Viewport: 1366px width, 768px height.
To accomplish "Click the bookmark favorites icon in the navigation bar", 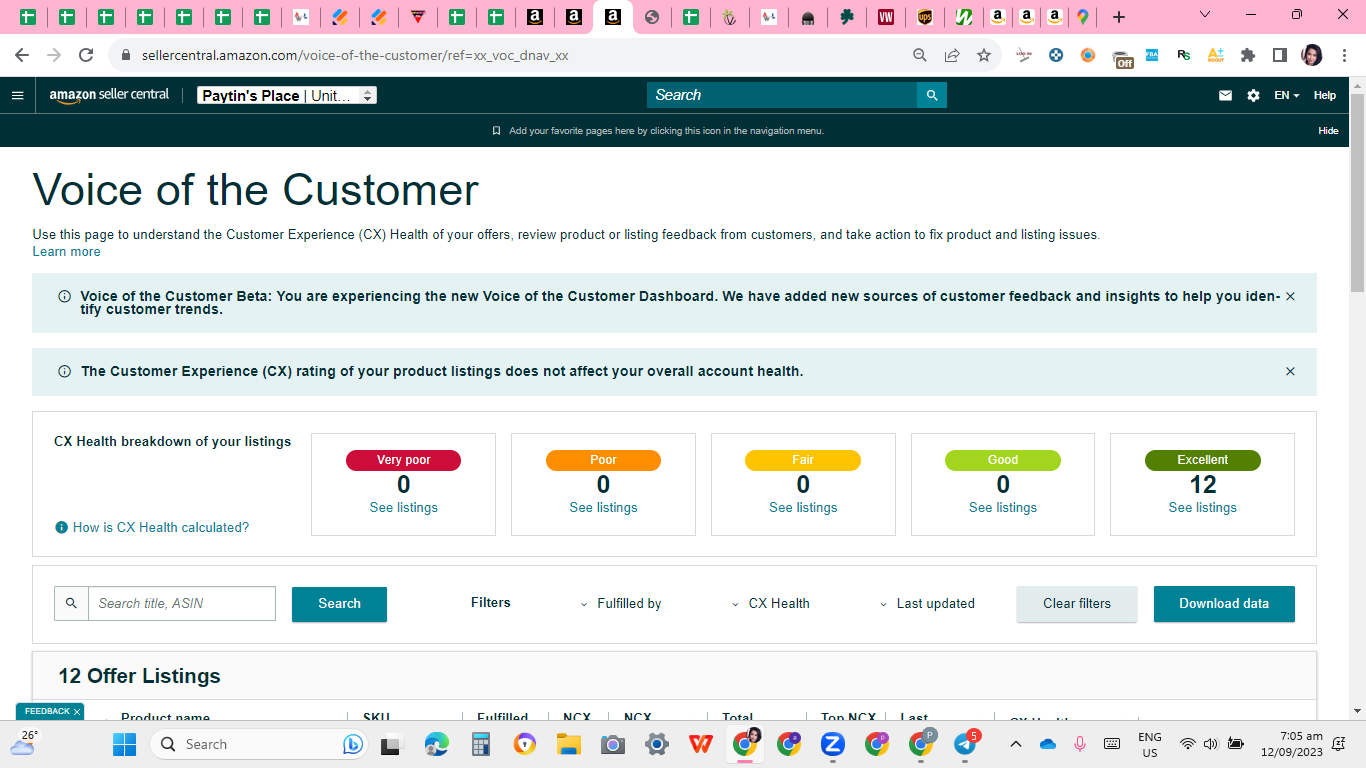I will [496, 131].
